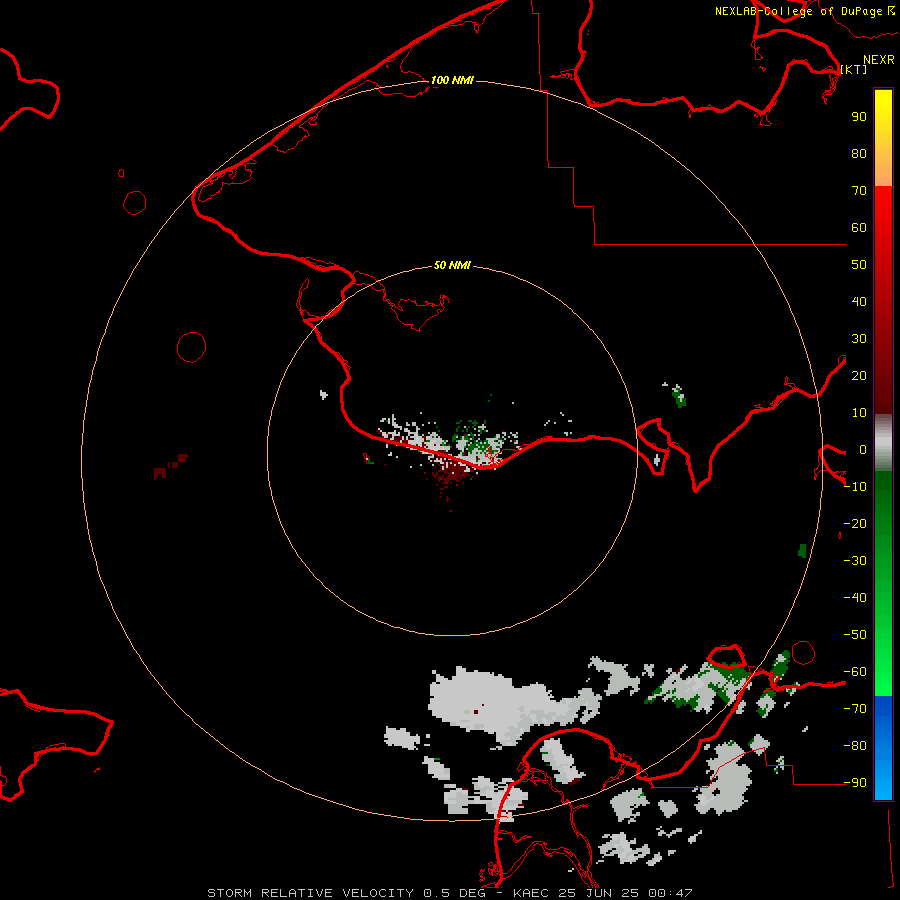Screen dimensions: 900x900
Task: Click the -30 scale value
Action: (855, 561)
